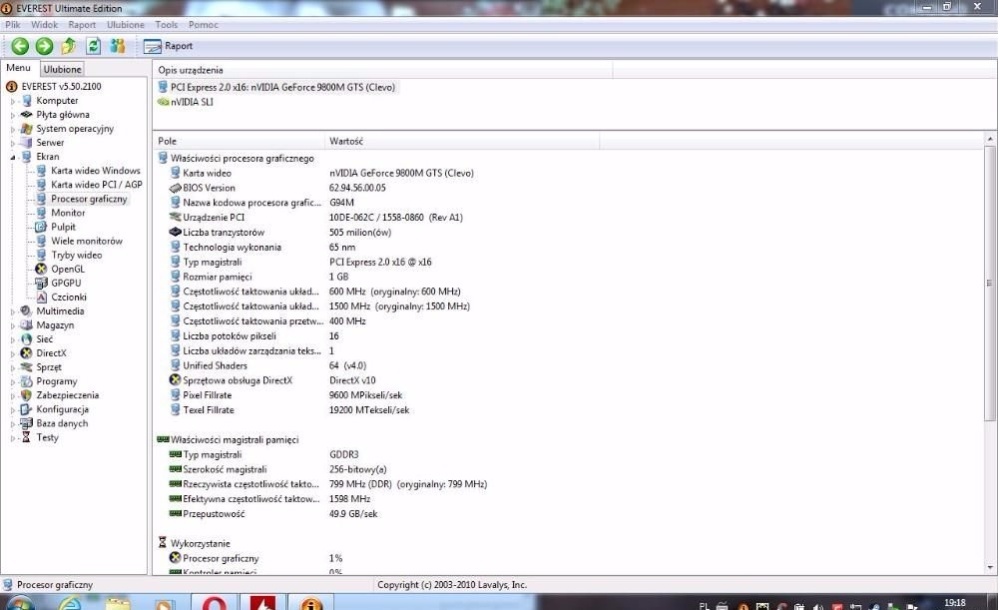Click the details list scrollbar up arrow
Screen dimensions: 1000x610
pos(990,139)
